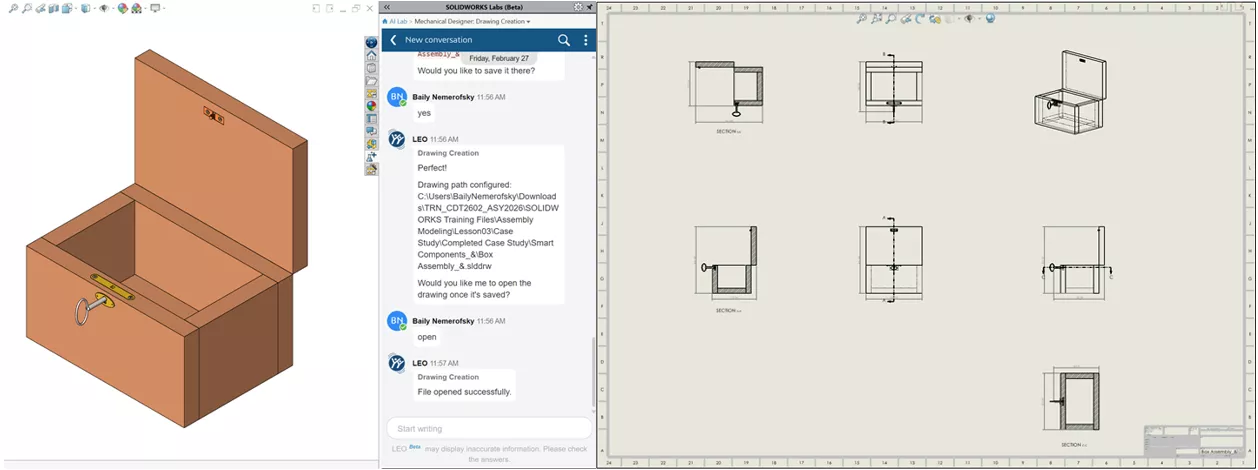Open the File Explorer folder tab in the task pane

pyautogui.click(x=371, y=79)
